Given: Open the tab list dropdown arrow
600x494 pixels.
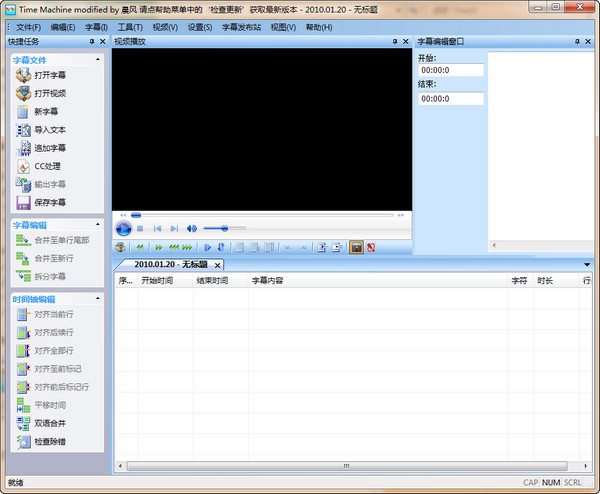Looking at the screenshot, I should click(587, 264).
